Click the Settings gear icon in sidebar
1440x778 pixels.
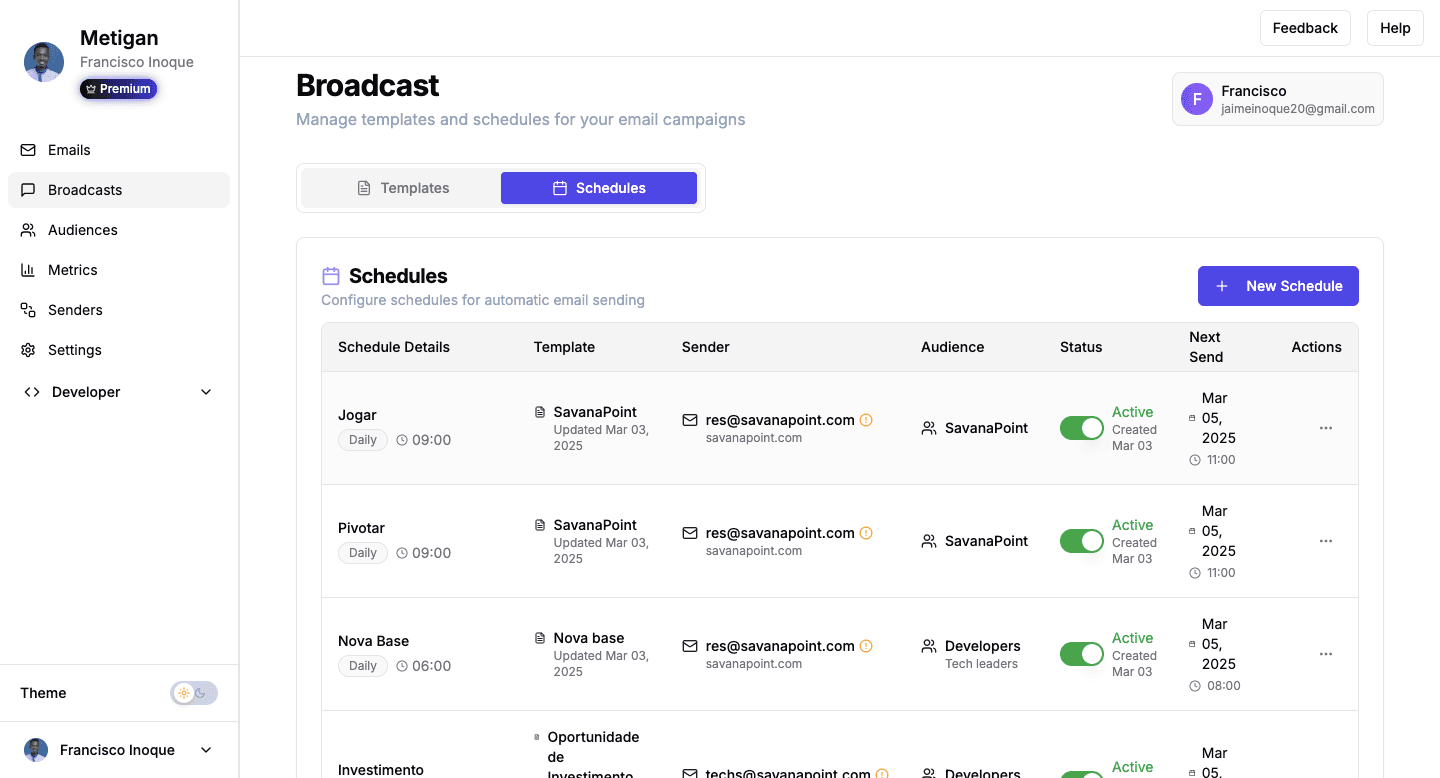click(x=28, y=350)
